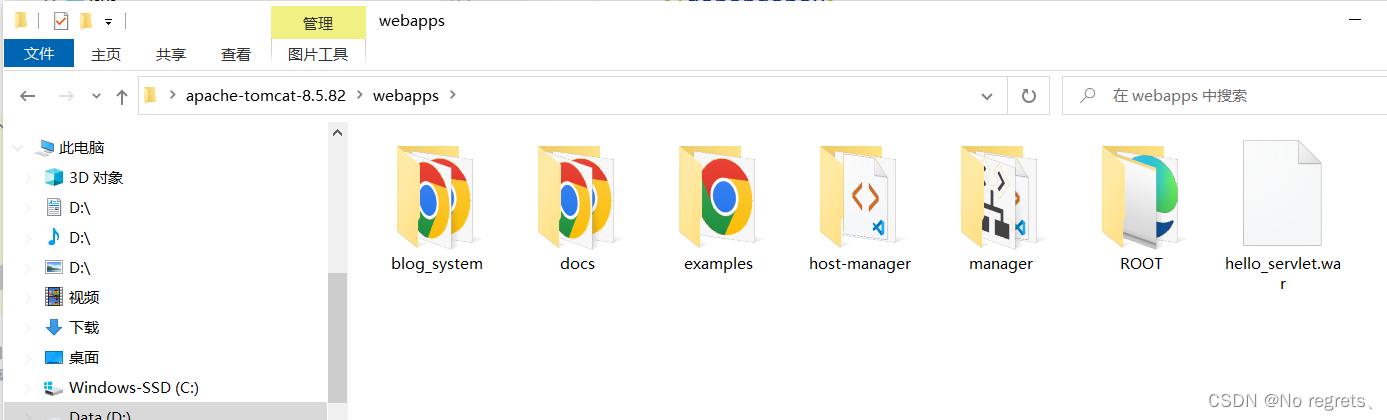Click the ROOT folder name label

point(1142,264)
